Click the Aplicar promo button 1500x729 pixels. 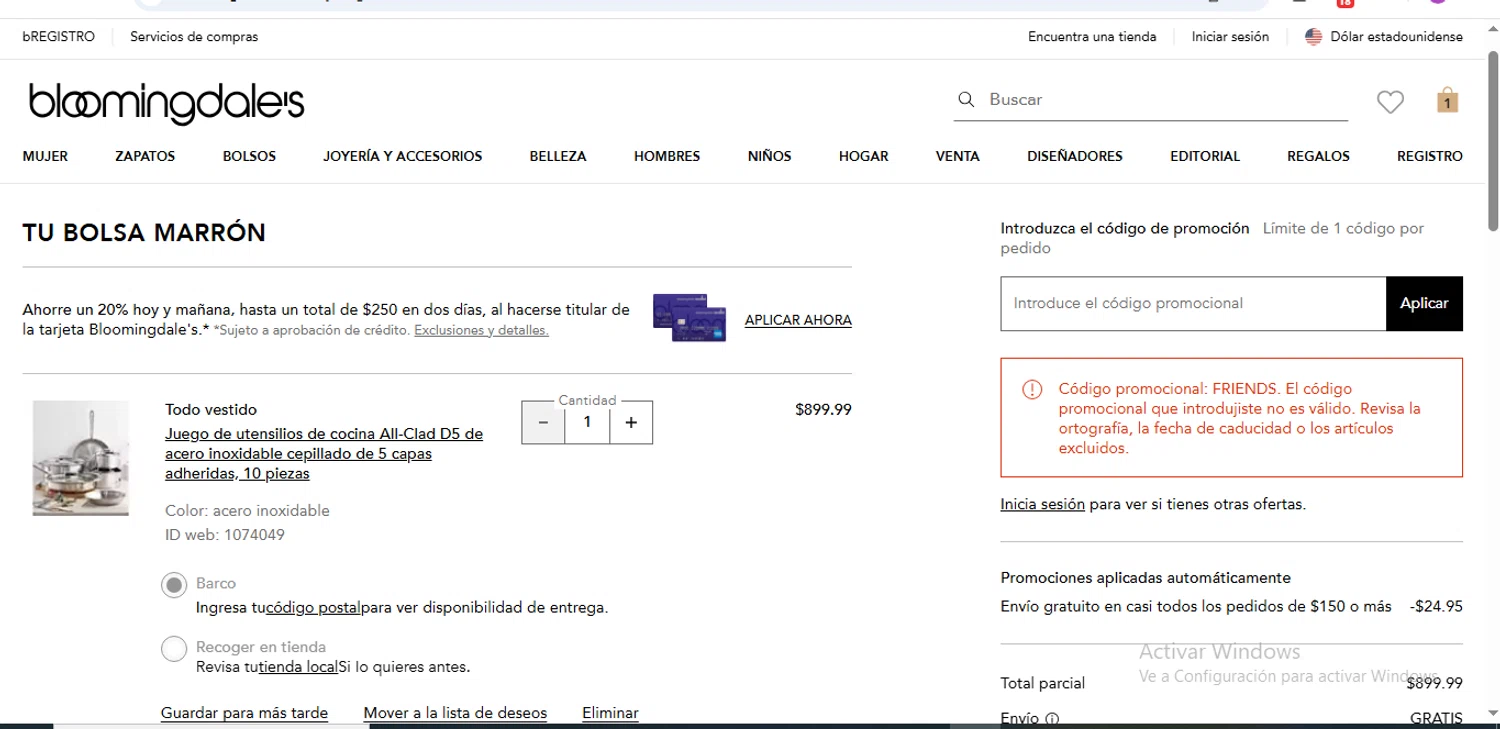tap(1424, 304)
